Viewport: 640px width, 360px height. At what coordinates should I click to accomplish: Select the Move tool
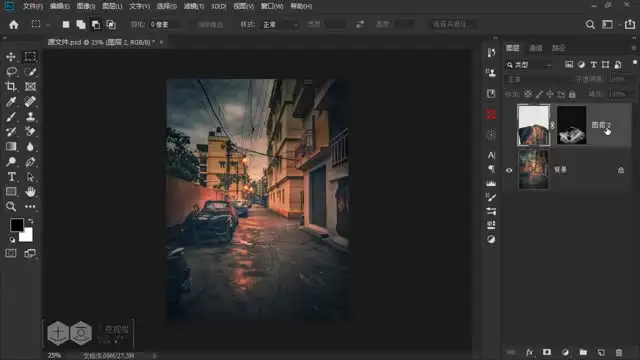(x=11, y=56)
